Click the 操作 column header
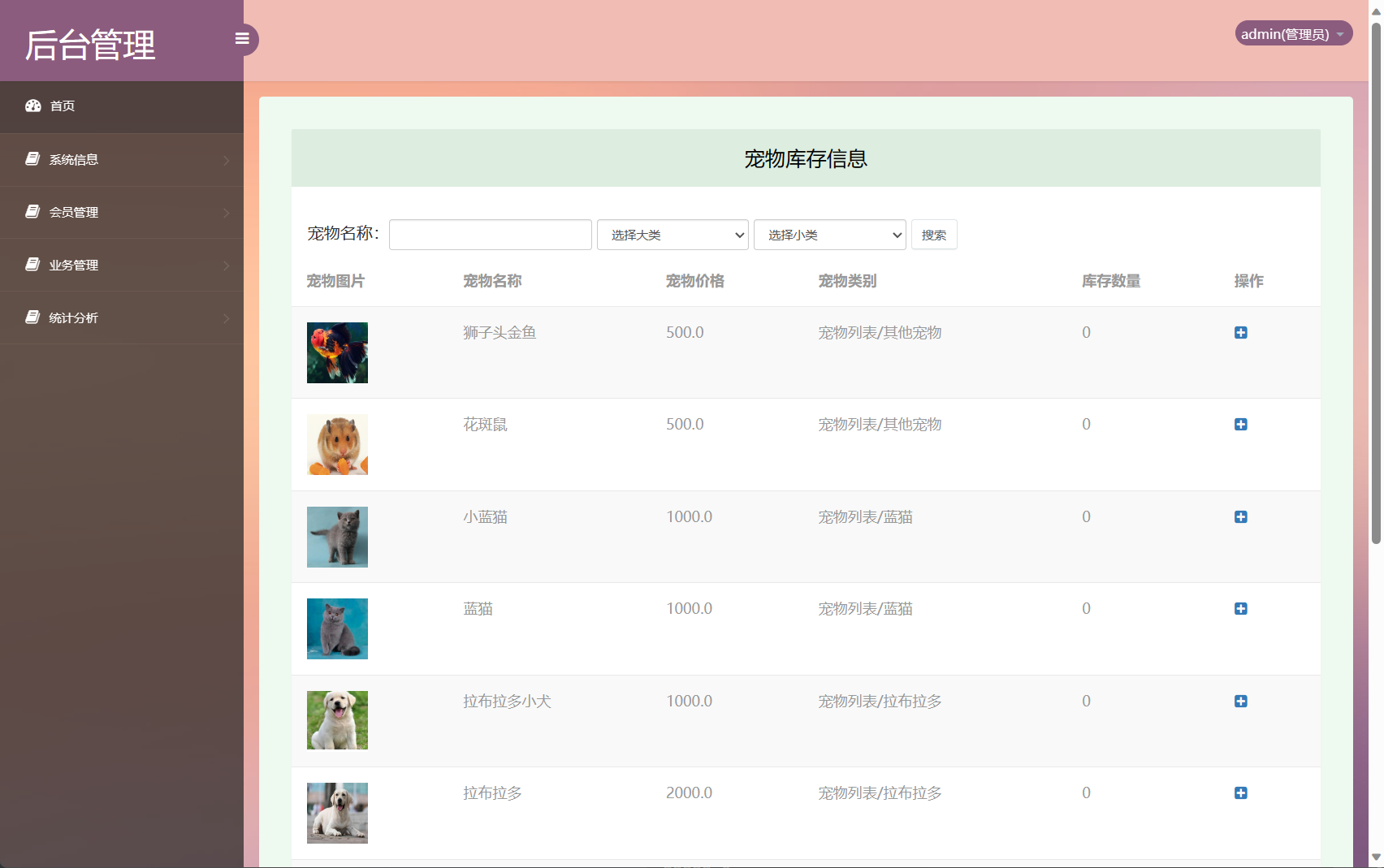1384x868 pixels. (x=1249, y=281)
